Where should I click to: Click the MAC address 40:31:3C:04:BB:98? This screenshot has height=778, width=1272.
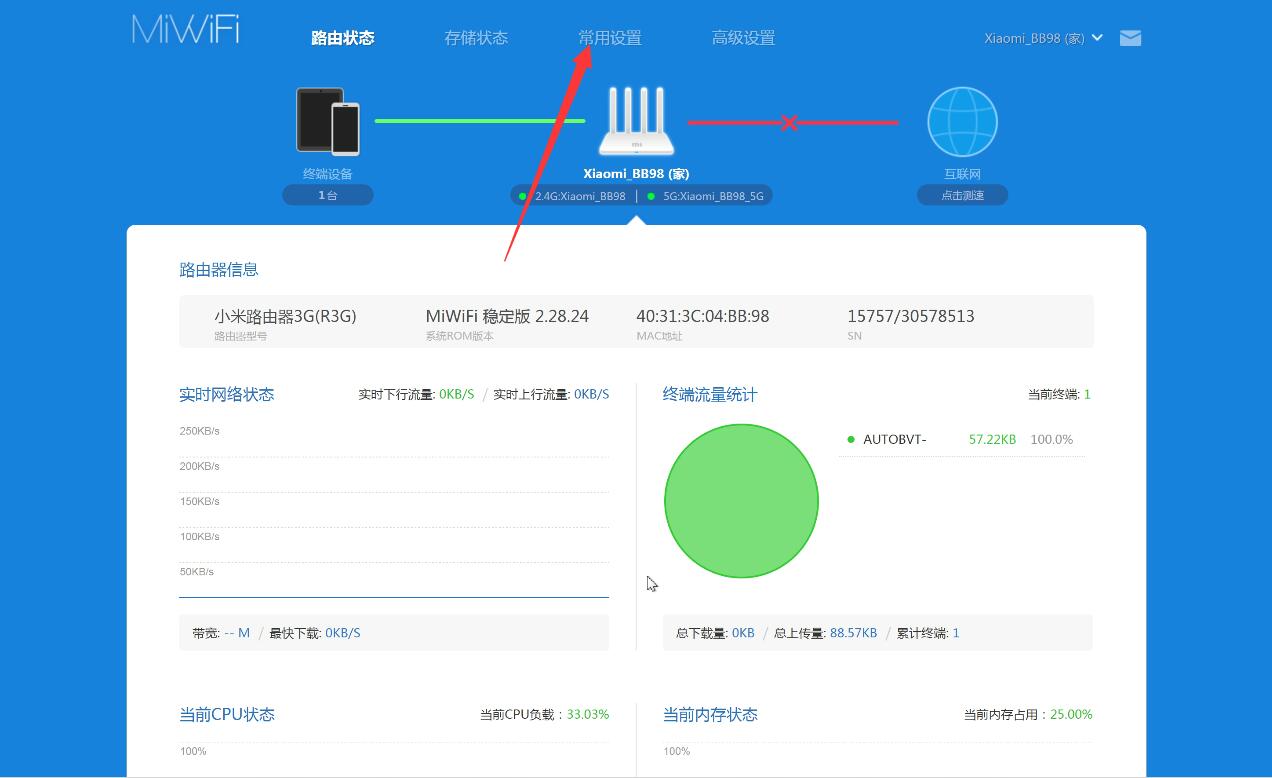click(703, 316)
